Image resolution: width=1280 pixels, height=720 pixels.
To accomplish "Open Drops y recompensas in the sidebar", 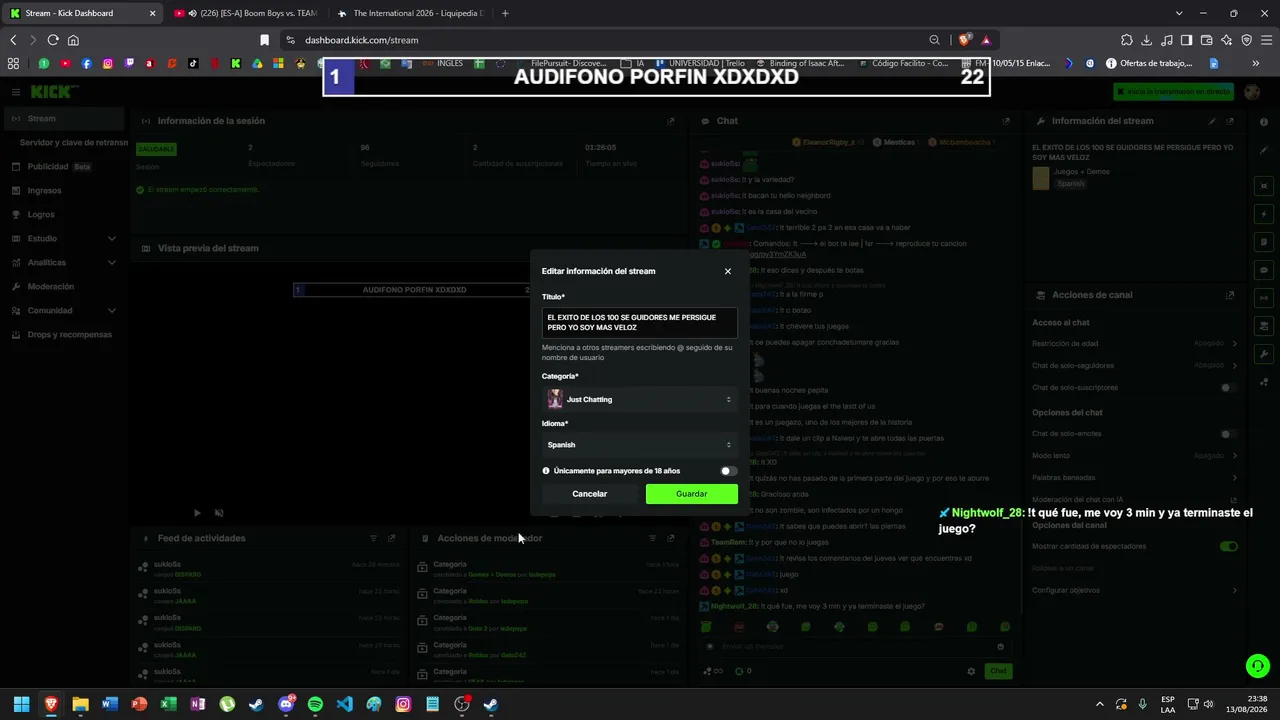I will (65, 334).
